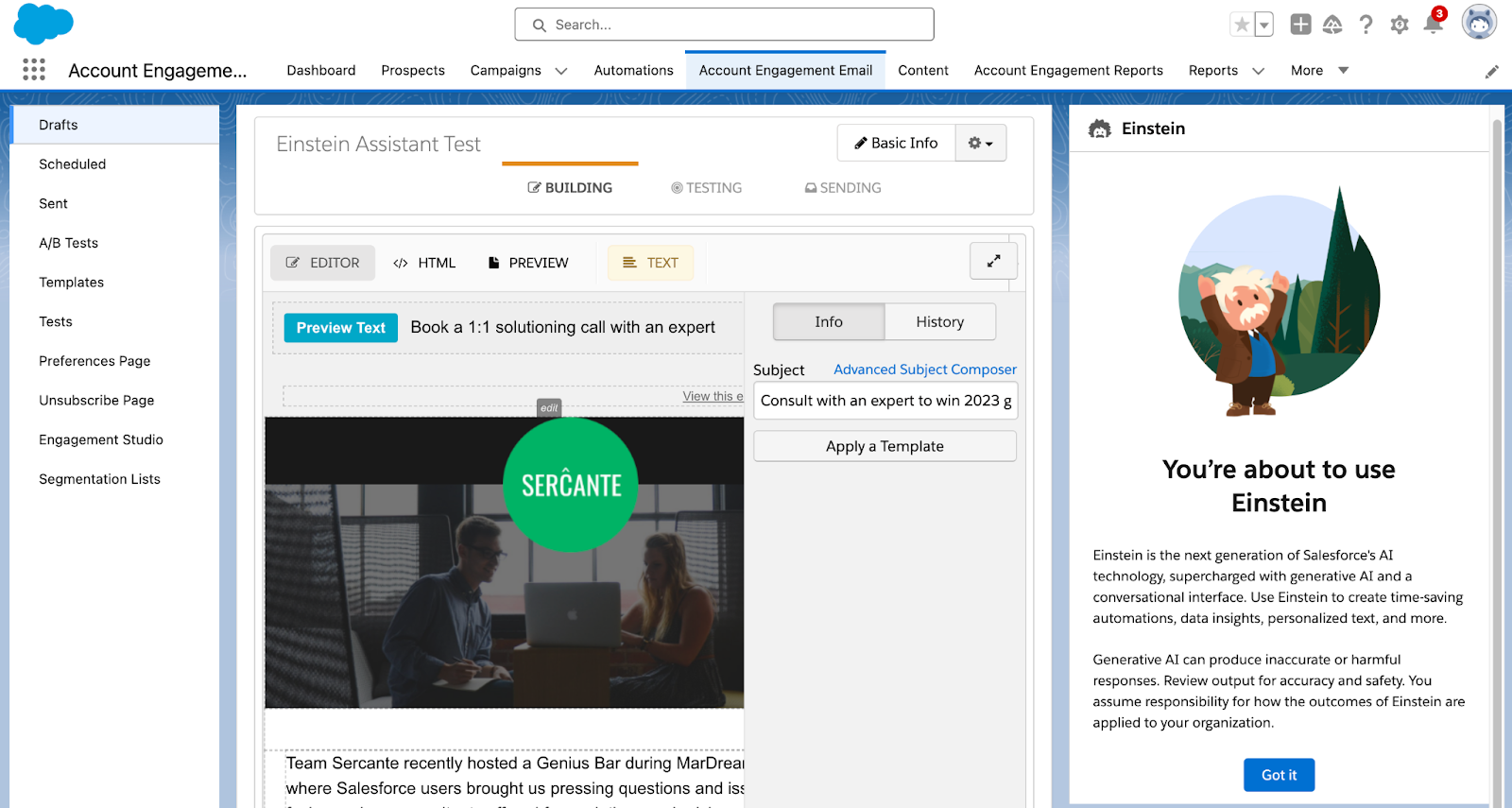Open the Dashboard nav tab
This screenshot has width=1512, height=808.
pyautogui.click(x=321, y=70)
